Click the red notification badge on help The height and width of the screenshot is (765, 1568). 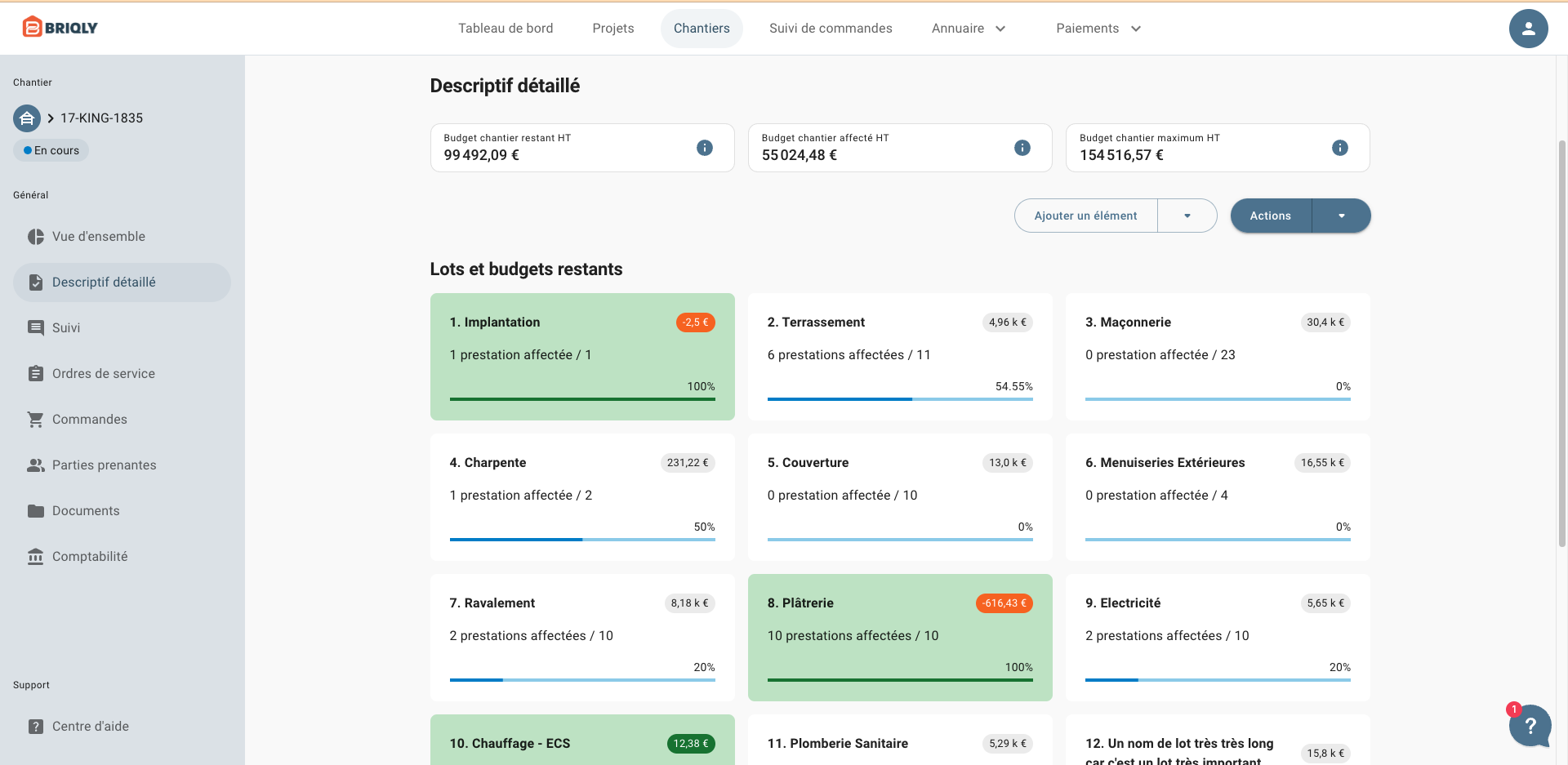tap(1514, 709)
